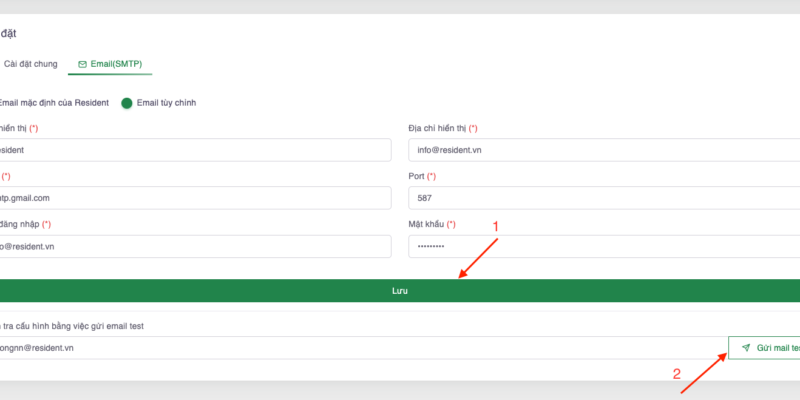The image size is (800, 400).
Task: Click the login username field below đăng nhập
Action: point(195,246)
